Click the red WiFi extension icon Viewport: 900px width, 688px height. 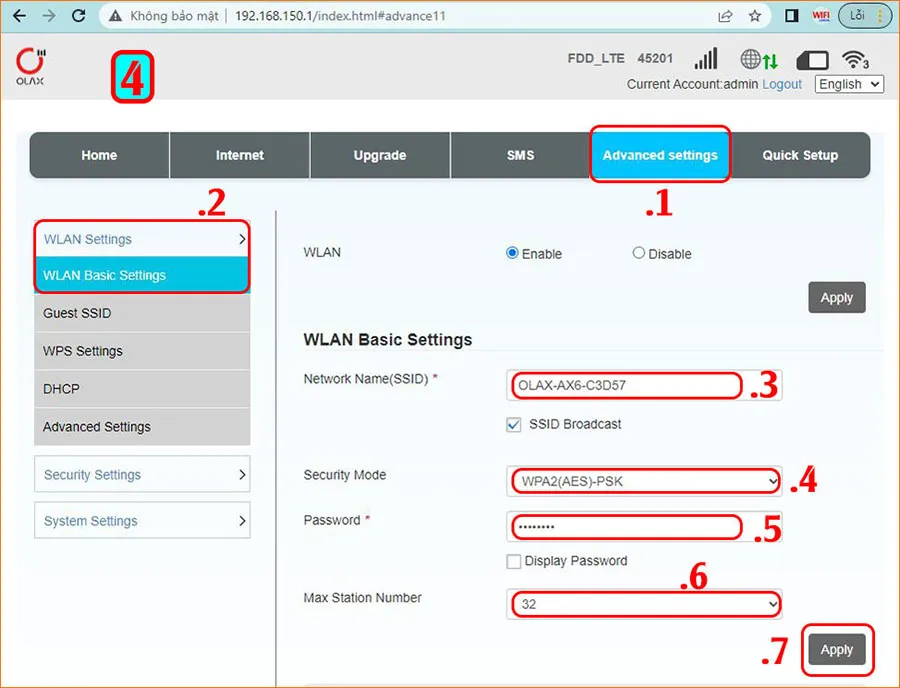821,16
